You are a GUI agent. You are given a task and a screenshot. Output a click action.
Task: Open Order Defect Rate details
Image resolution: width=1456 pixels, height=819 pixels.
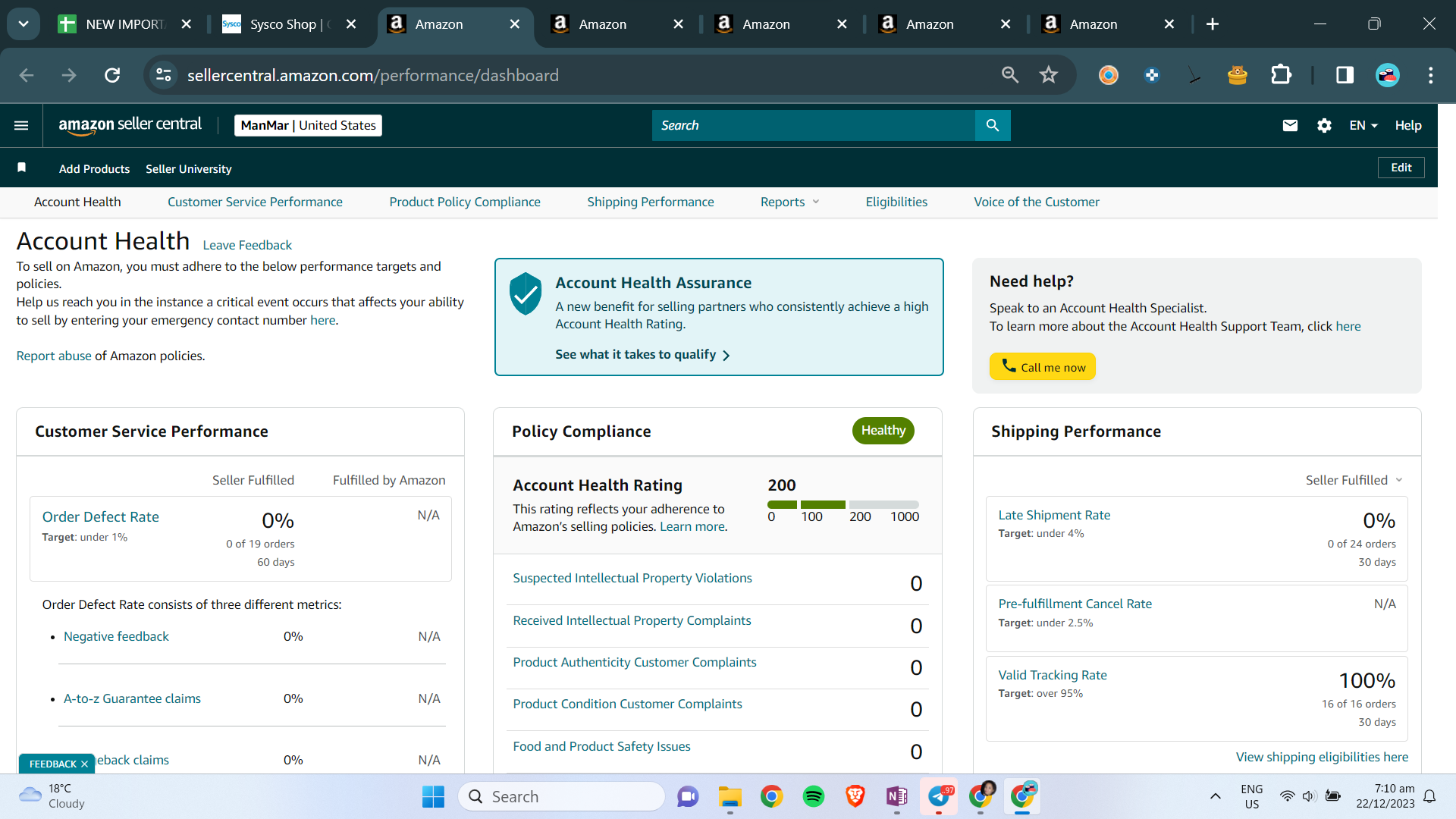pyautogui.click(x=101, y=516)
